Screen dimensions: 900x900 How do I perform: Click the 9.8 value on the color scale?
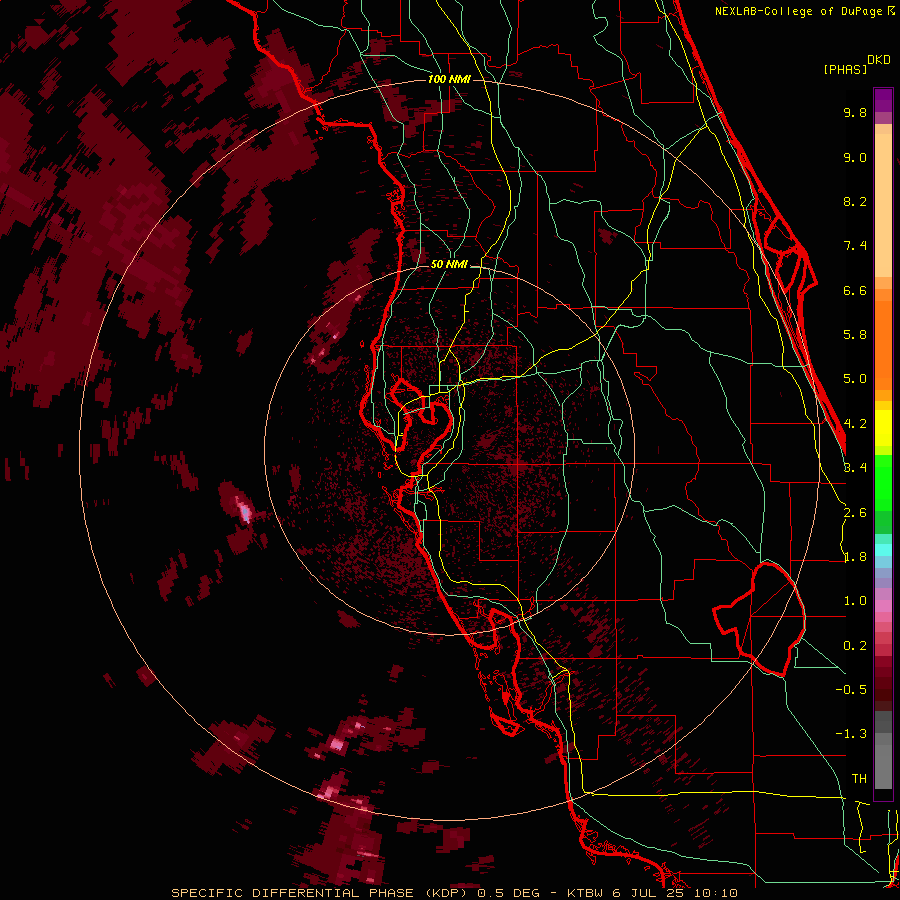click(855, 112)
